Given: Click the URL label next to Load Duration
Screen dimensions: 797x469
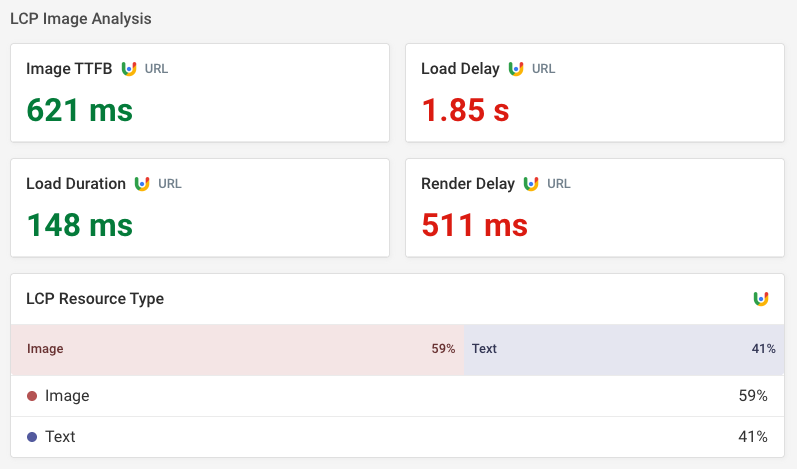Looking at the screenshot, I should pyautogui.click(x=170, y=184).
